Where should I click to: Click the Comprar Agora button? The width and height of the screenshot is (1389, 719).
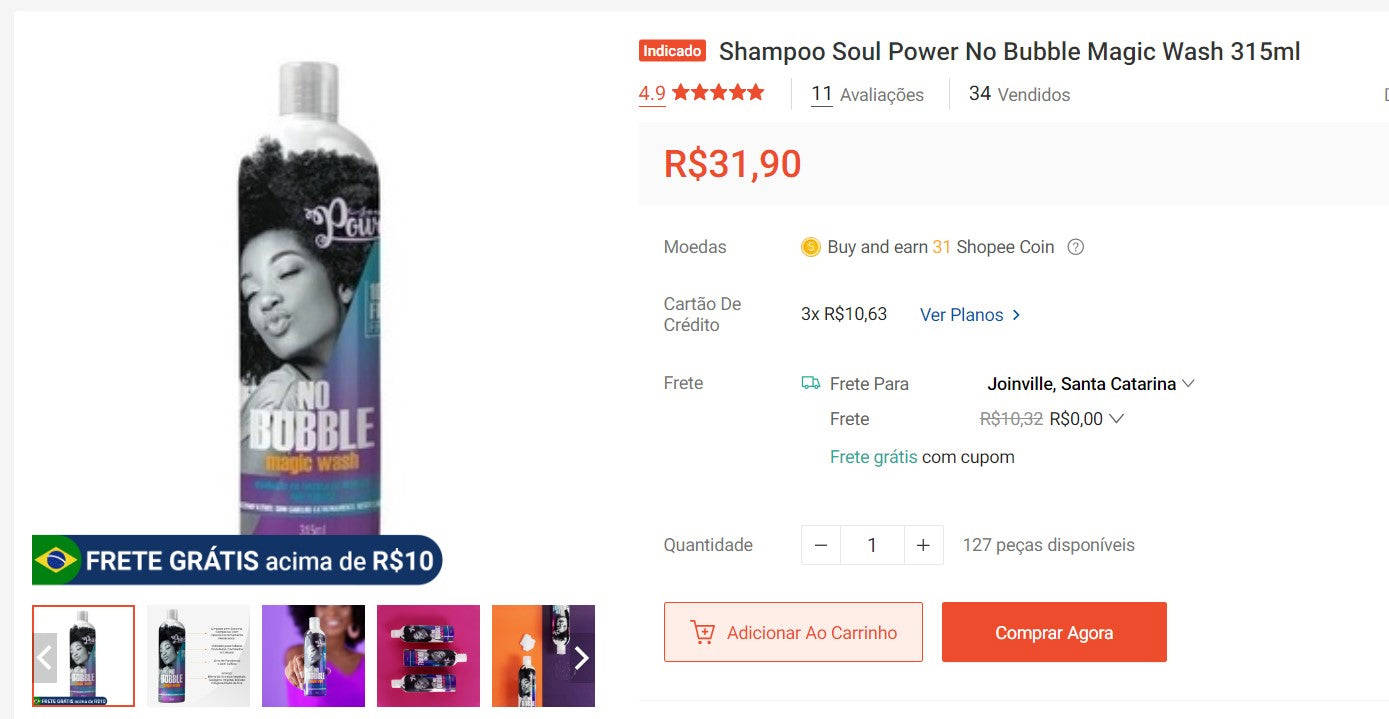click(1054, 632)
